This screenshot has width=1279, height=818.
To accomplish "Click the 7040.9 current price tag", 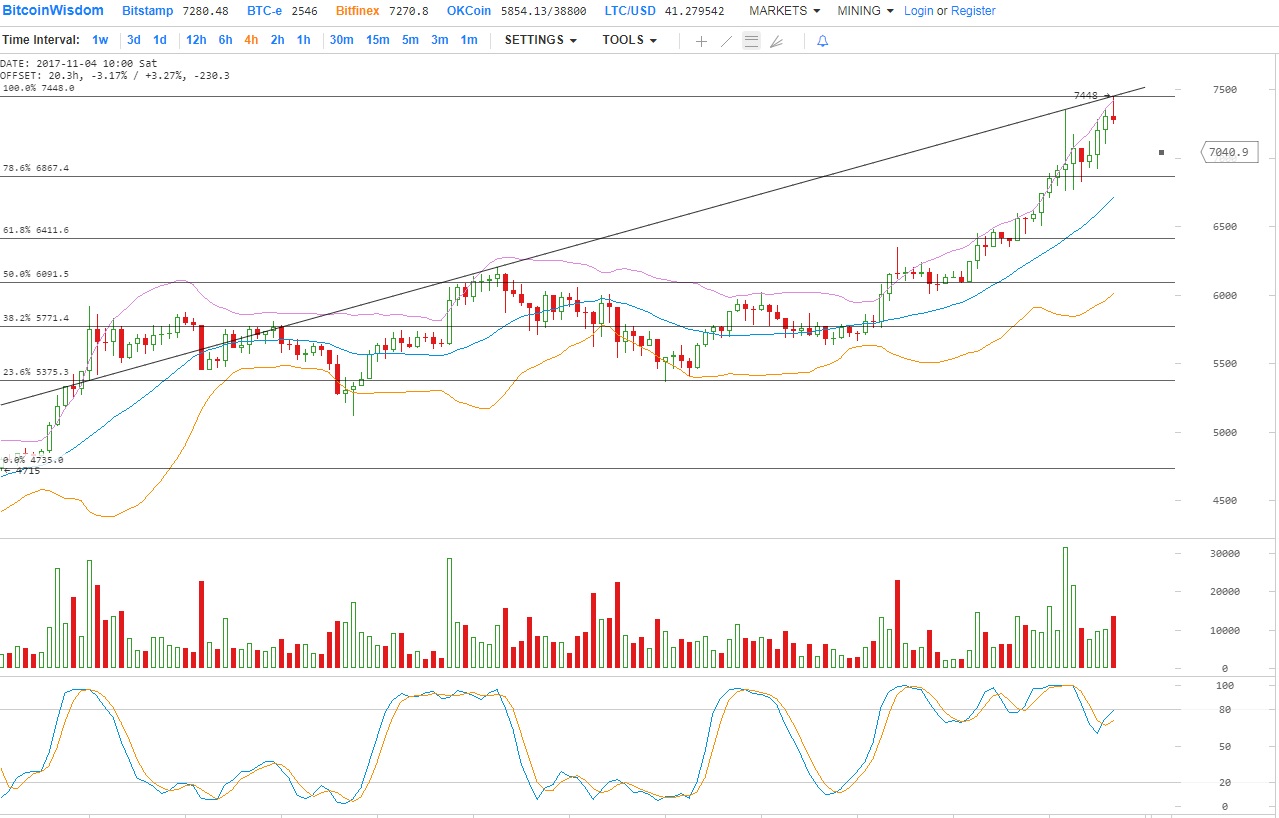I will (x=1226, y=152).
